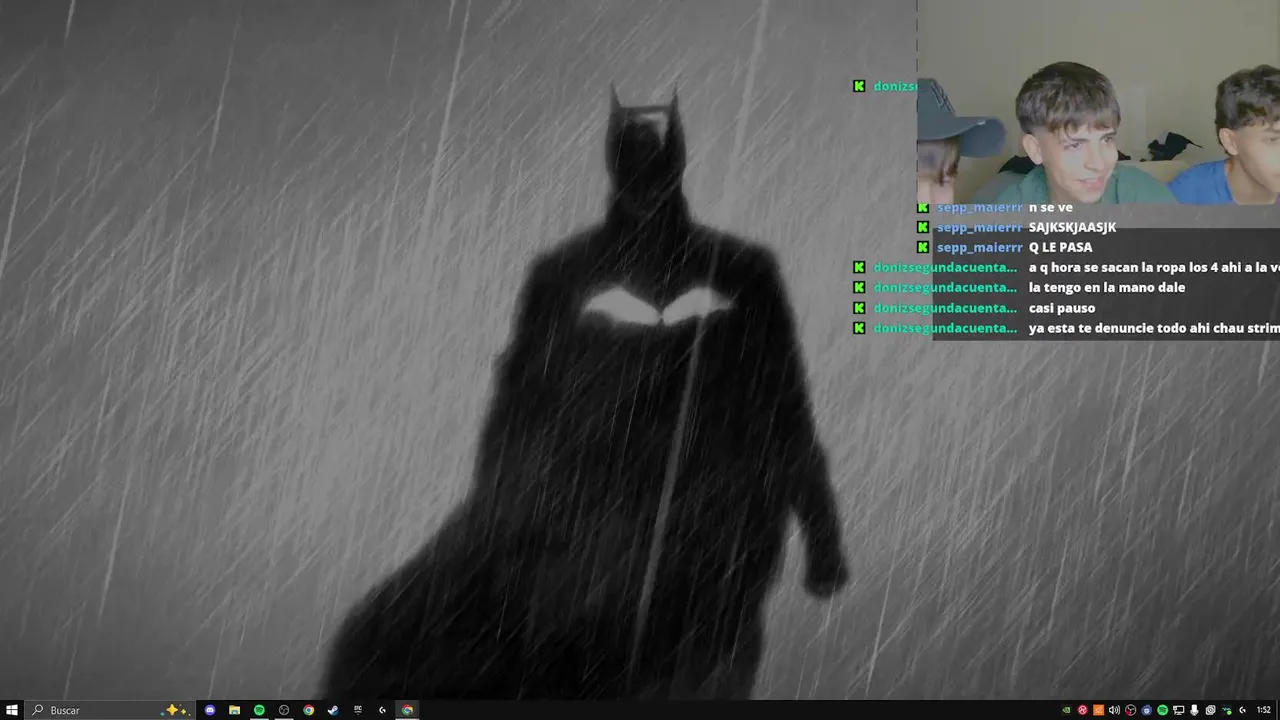
Task: Open Spotify from the taskbar
Action: coord(259,710)
